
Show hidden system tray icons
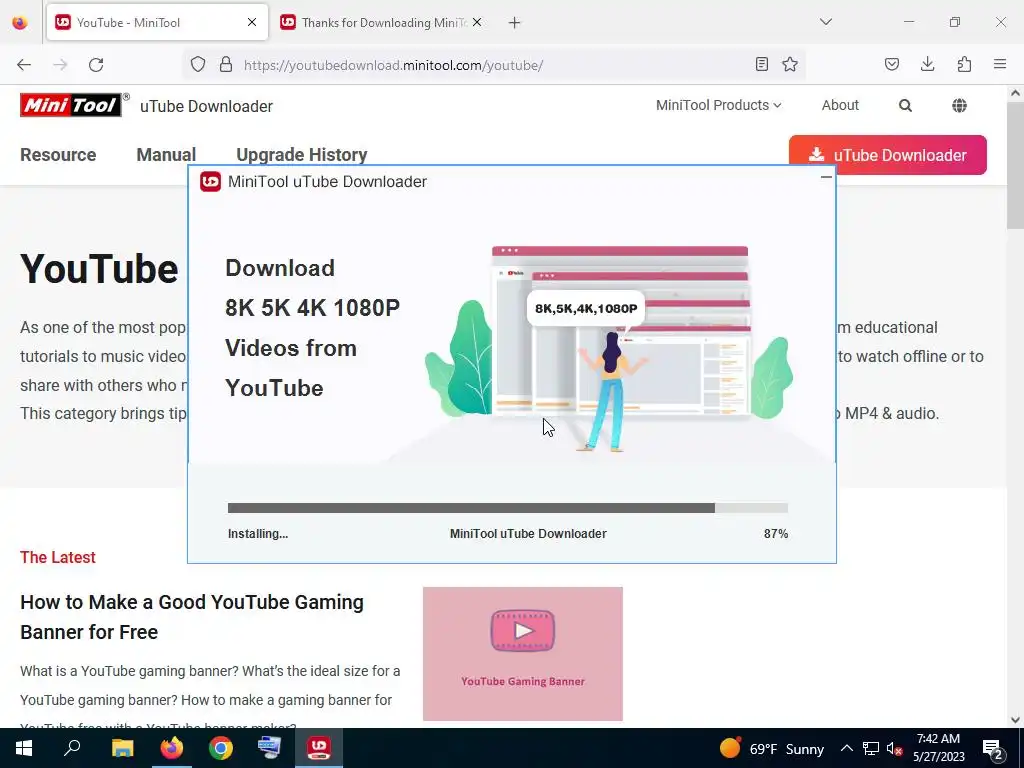point(846,748)
